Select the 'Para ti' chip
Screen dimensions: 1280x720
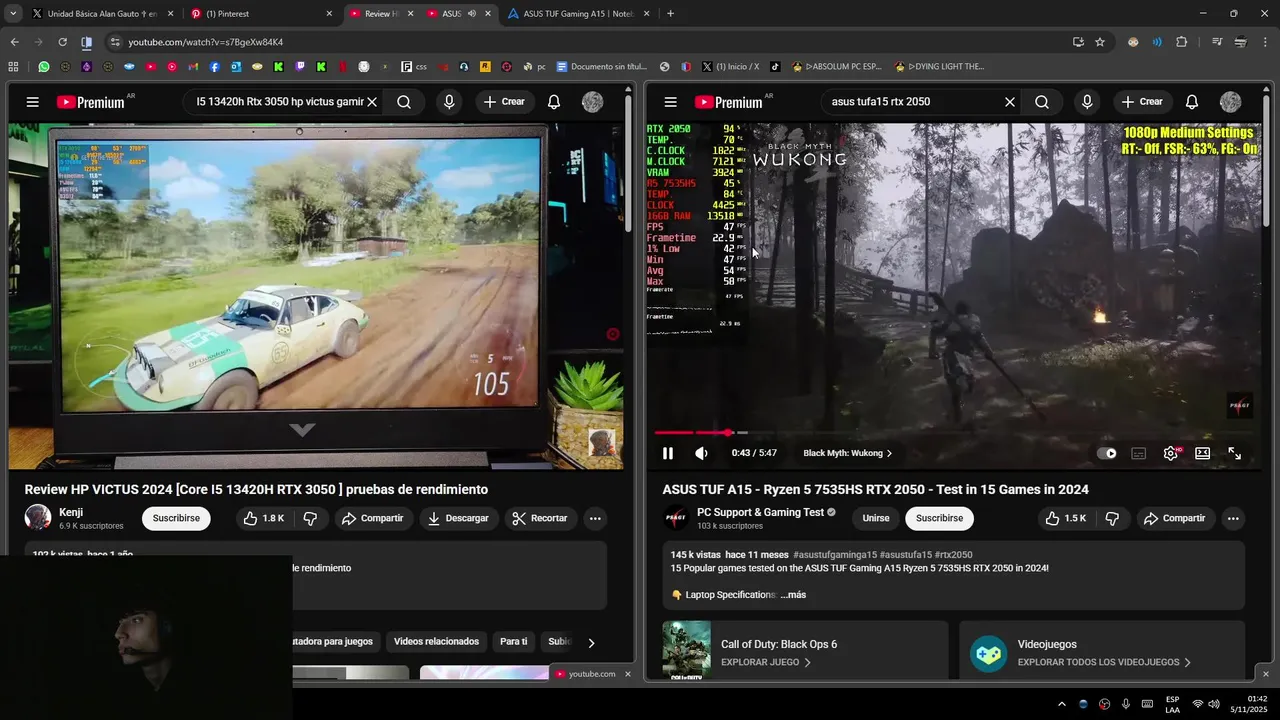tap(513, 641)
